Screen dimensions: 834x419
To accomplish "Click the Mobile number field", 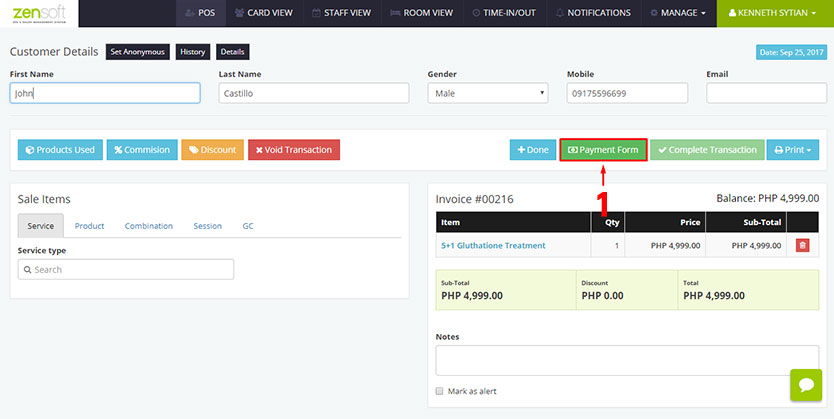I will [627, 93].
